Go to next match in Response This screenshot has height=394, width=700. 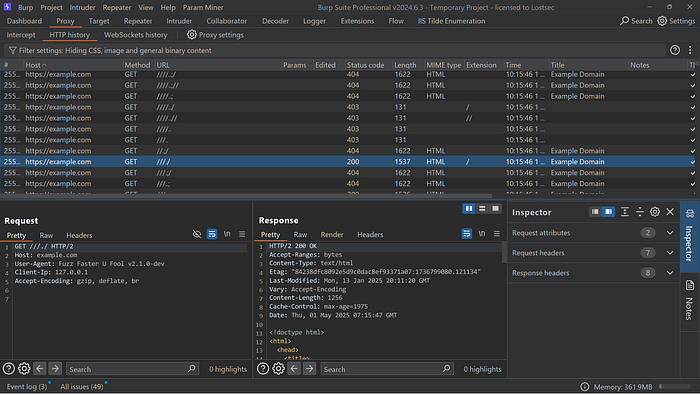pyautogui.click(x=309, y=369)
